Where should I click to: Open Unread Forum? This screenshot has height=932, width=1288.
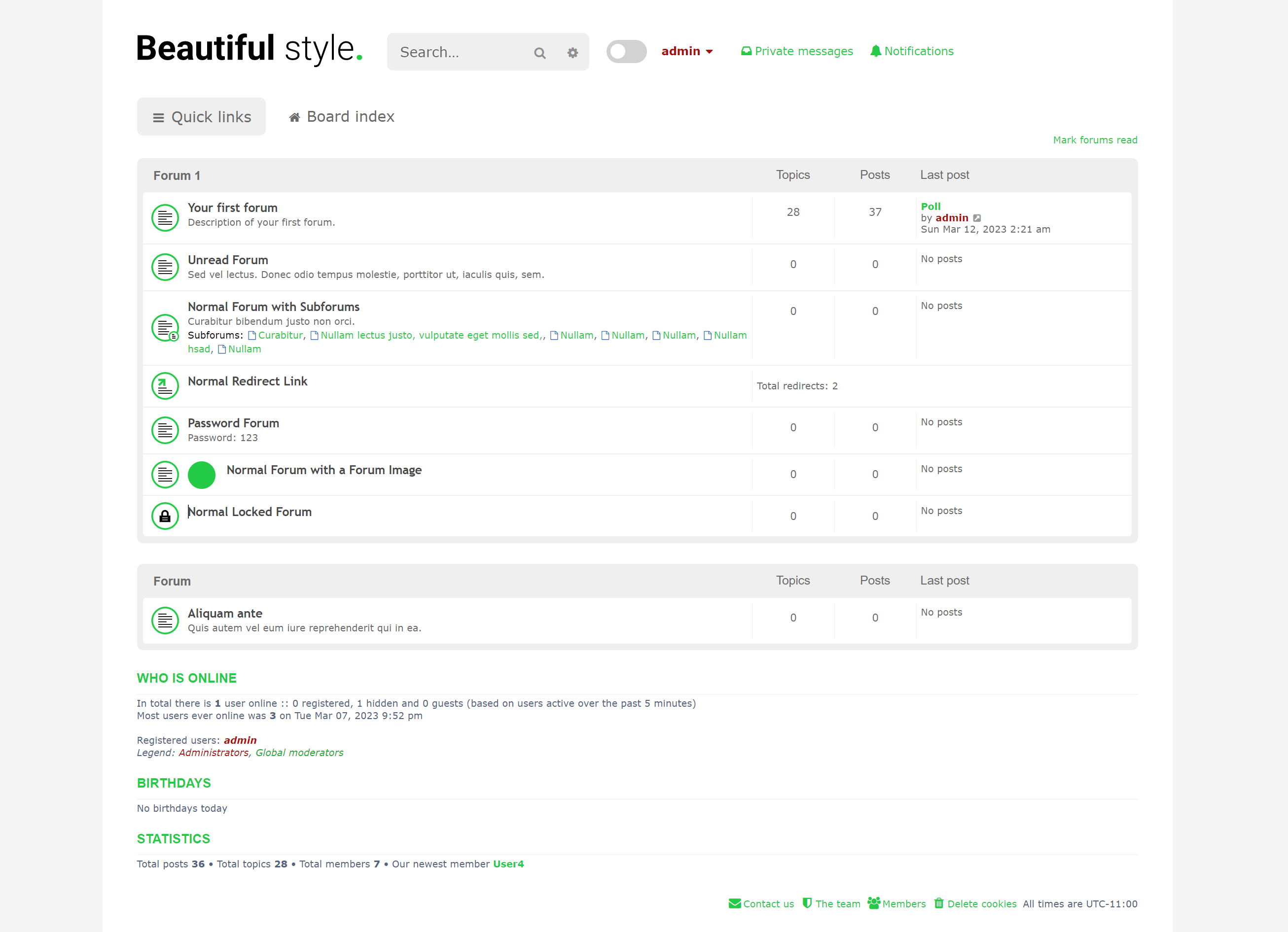(x=228, y=260)
